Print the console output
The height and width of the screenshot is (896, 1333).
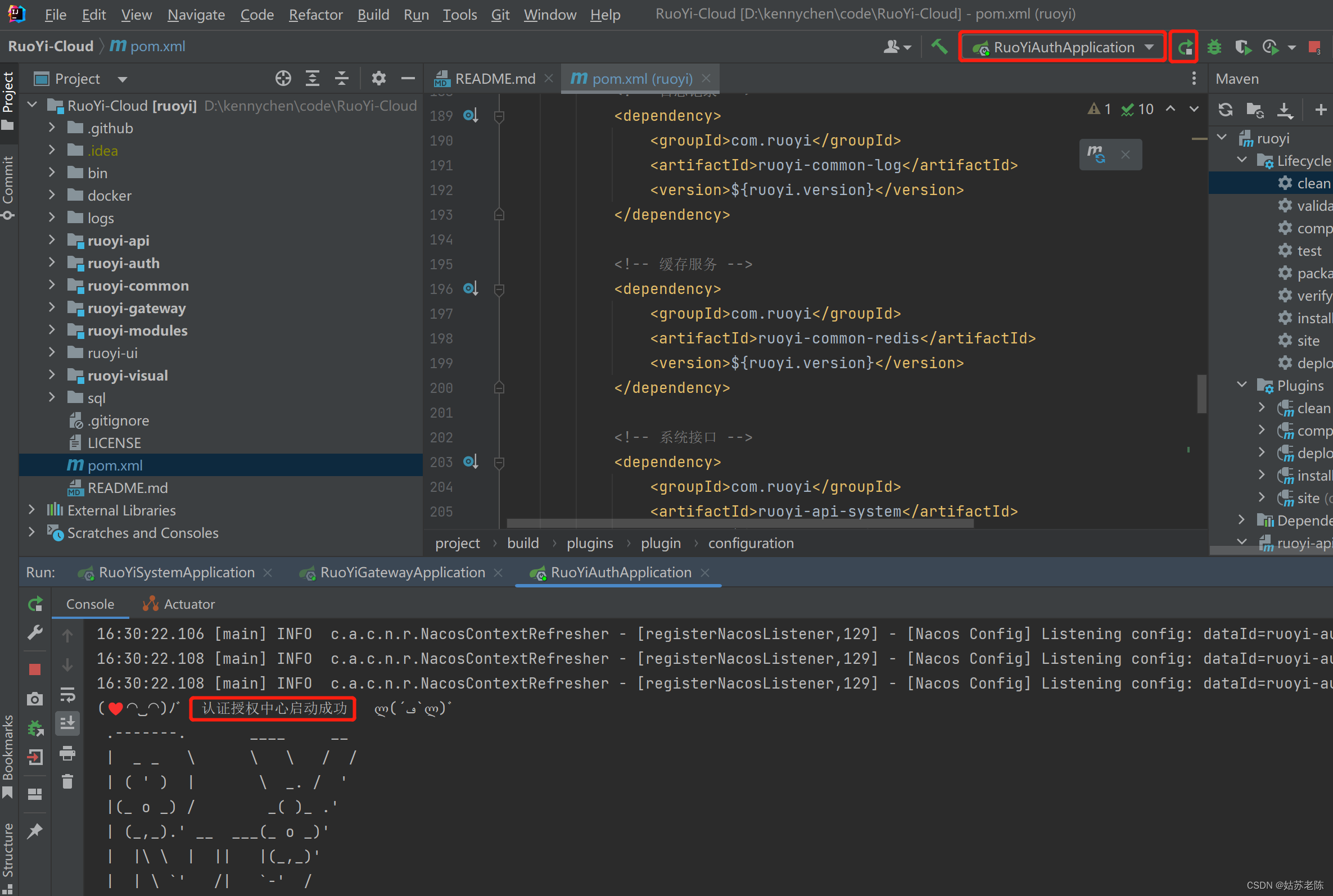(x=67, y=753)
